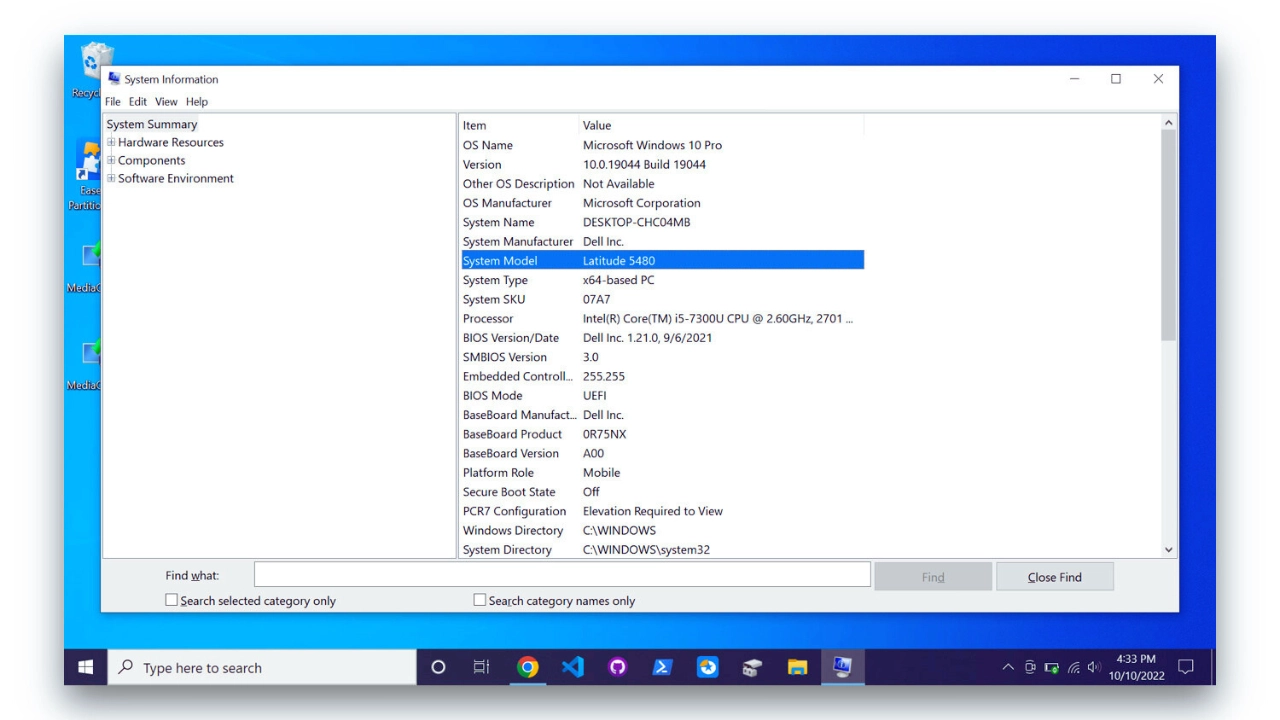Select the System Type x64-based PC row
Screen dimensions: 1280x720
662,280
